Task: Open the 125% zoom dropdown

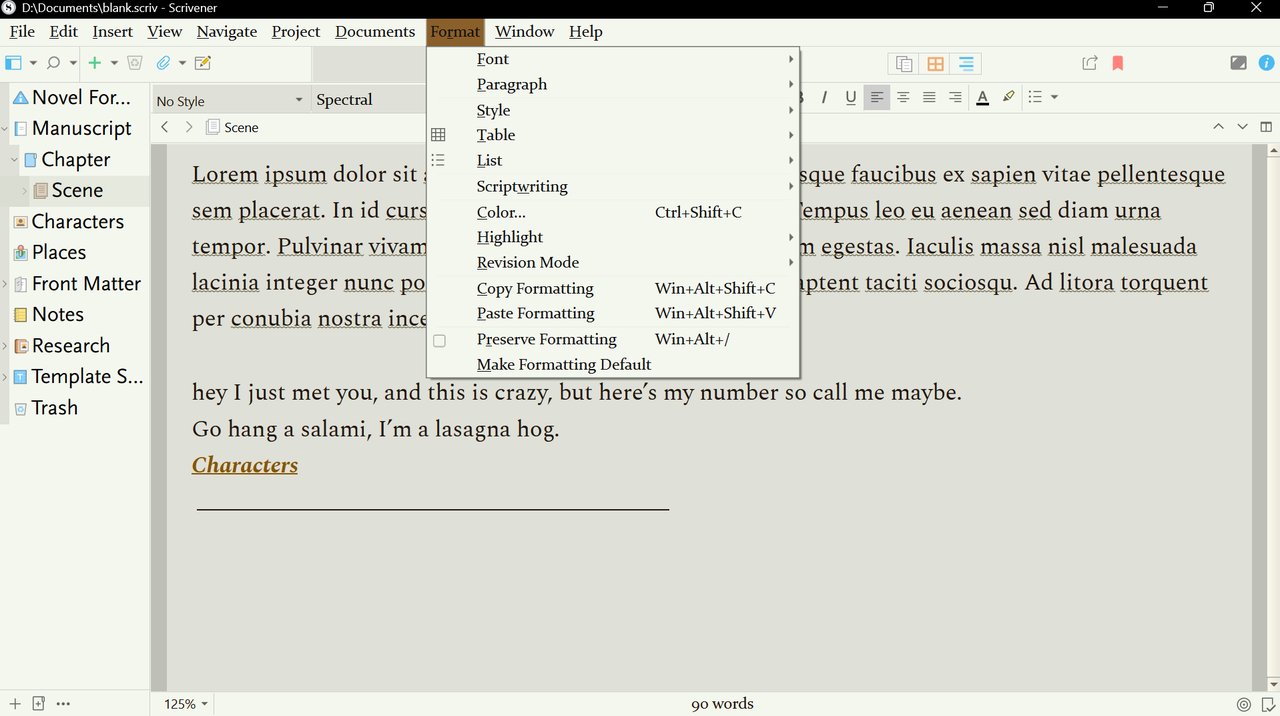Action: pos(186,704)
